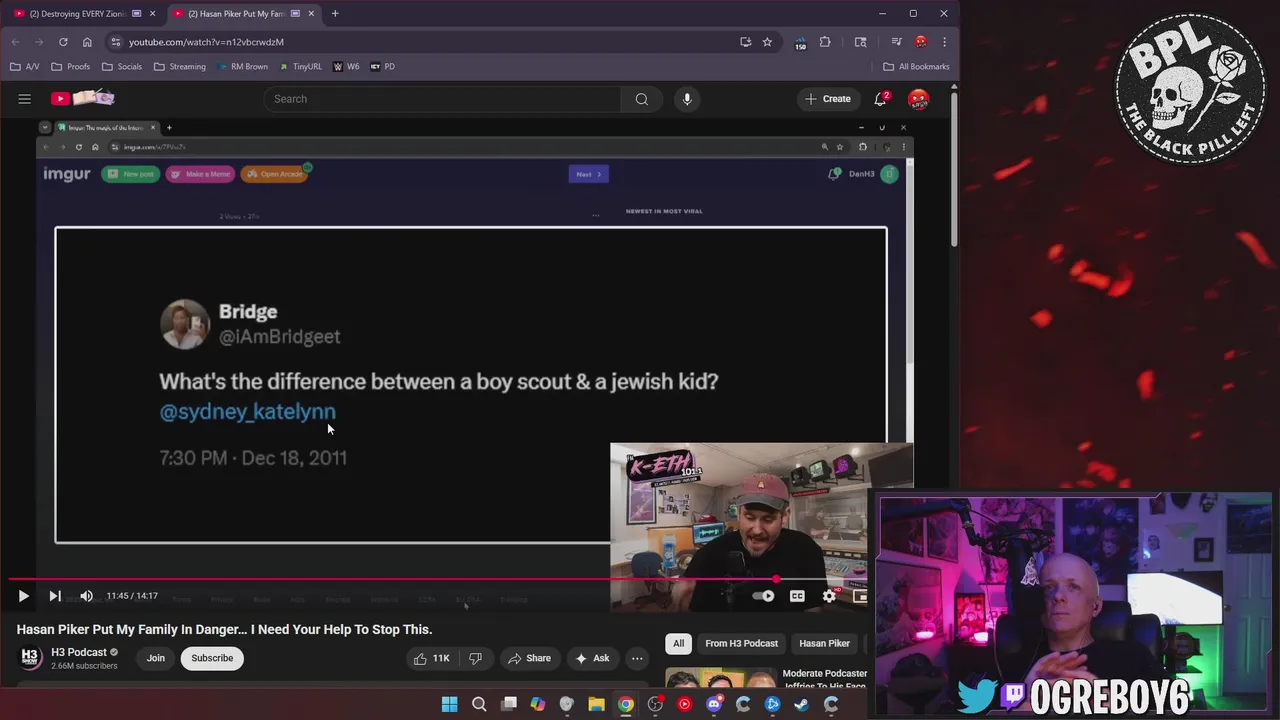Open the Streaming bookmarks folder
Viewport: 1280px width, 720px height.
point(180,67)
